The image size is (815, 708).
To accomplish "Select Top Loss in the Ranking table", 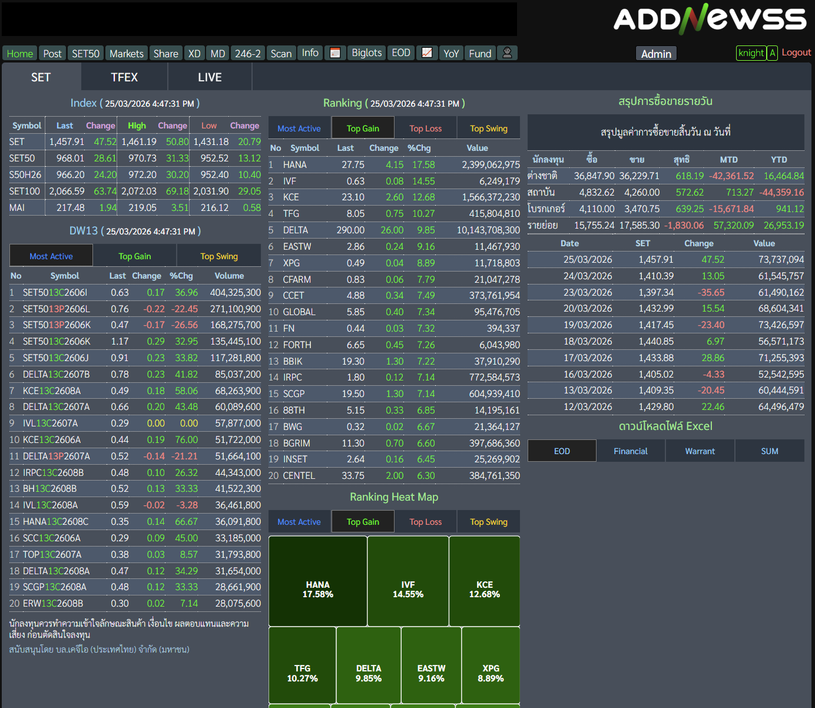I will (425, 128).
